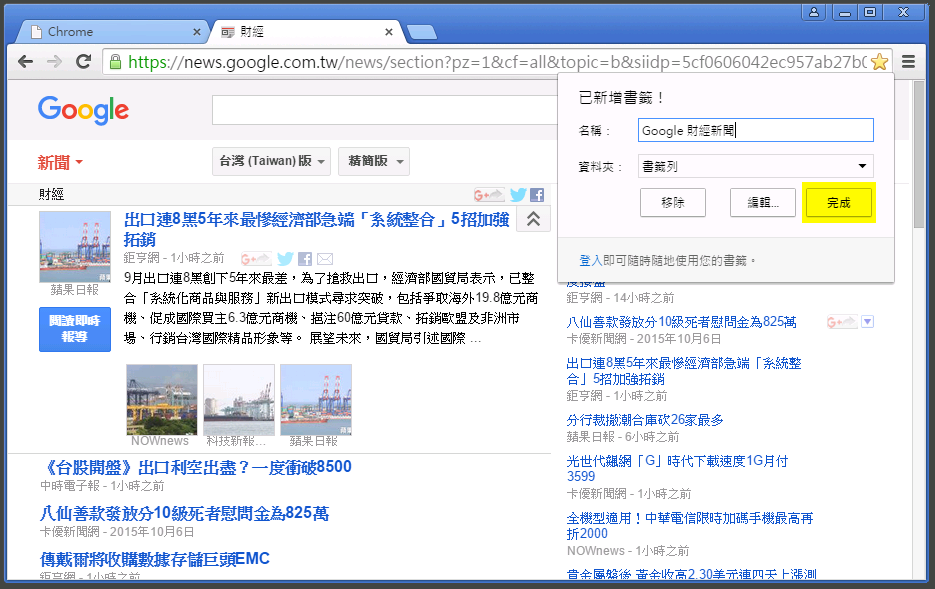This screenshot has width=935, height=589.
Task: Click the 完成 button to finish bookmark
Action: coord(838,203)
